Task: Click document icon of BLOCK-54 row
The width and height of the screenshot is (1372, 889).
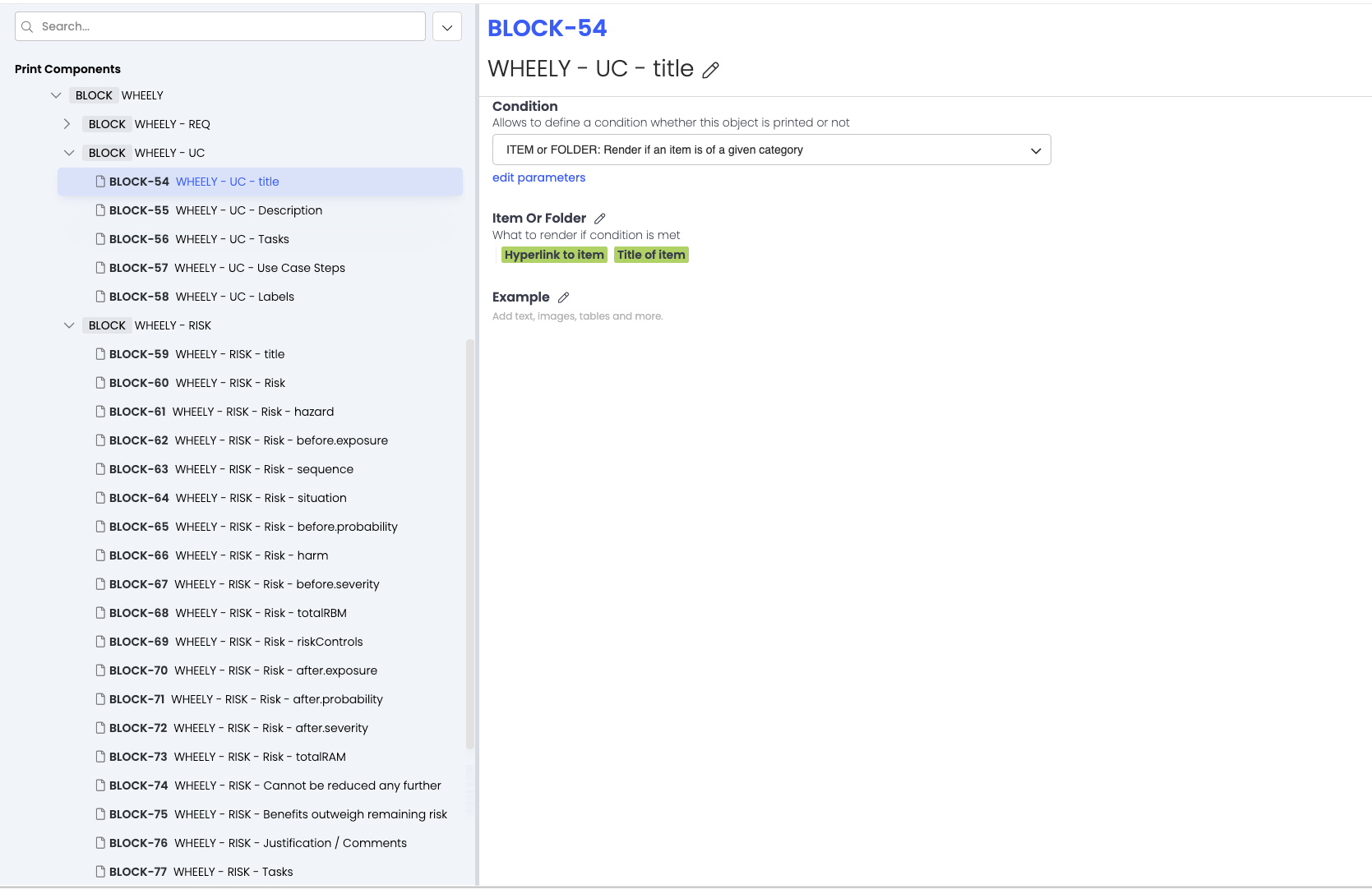Action: click(x=100, y=182)
